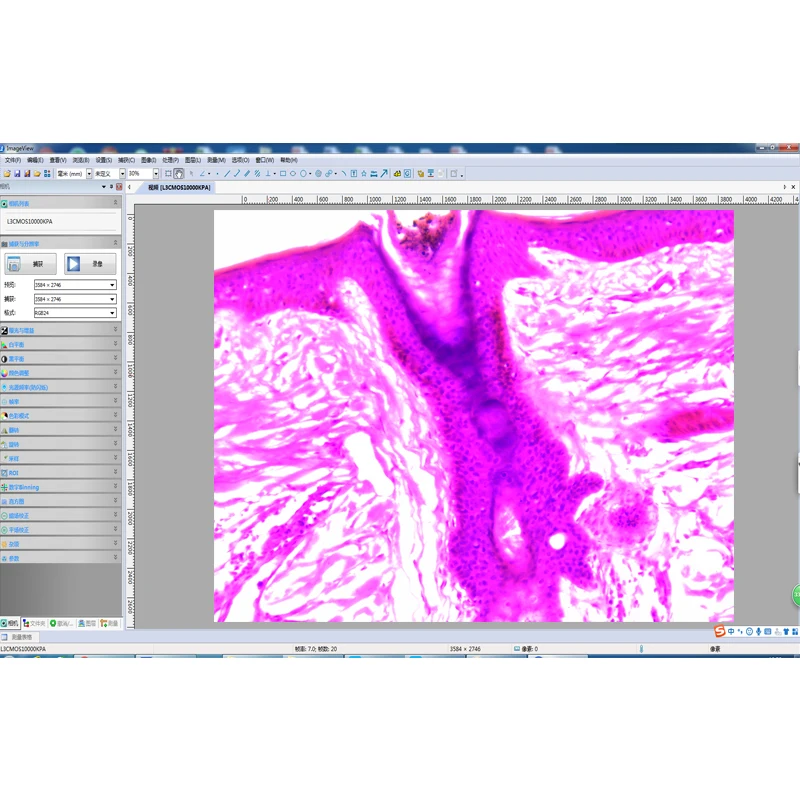Click the marquee selection tool icon
800x800 pixels.
pos(168,173)
